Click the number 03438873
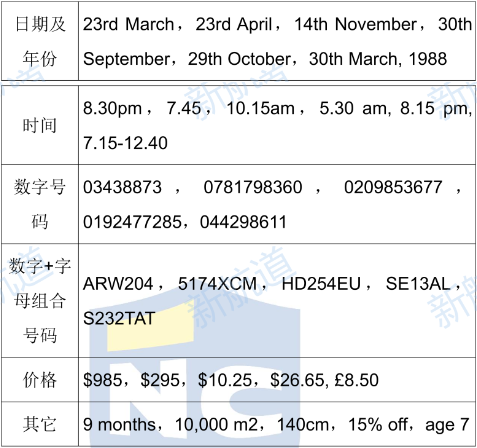The height and width of the screenshot is (448, 477). (122, 187)
